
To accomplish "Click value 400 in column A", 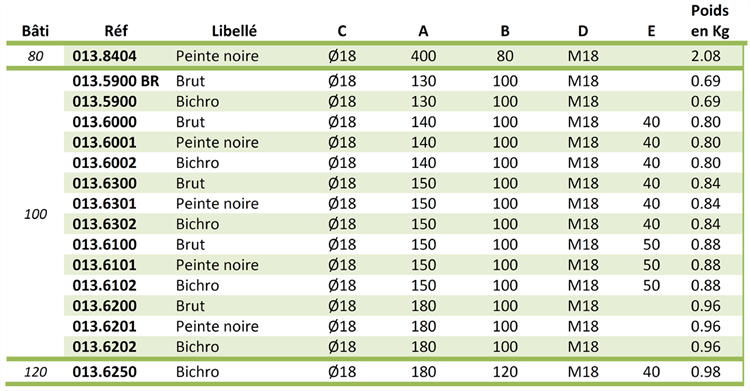I will click(x=423, y=56).
